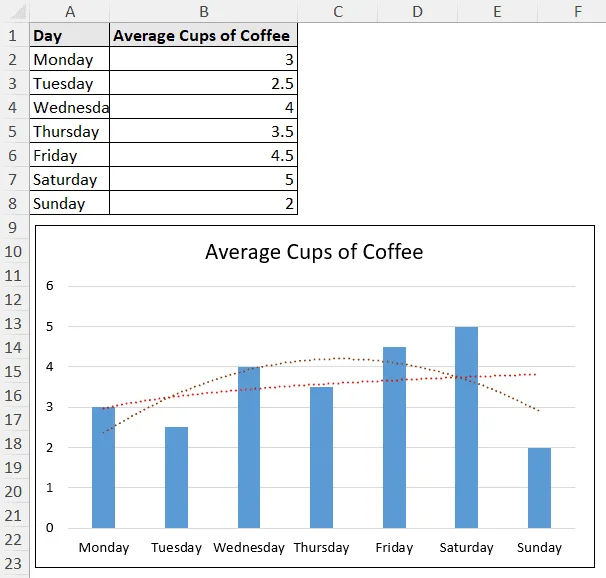This screenshot has width=606, height=578.
Task: Select column C header
Action: 337,12
